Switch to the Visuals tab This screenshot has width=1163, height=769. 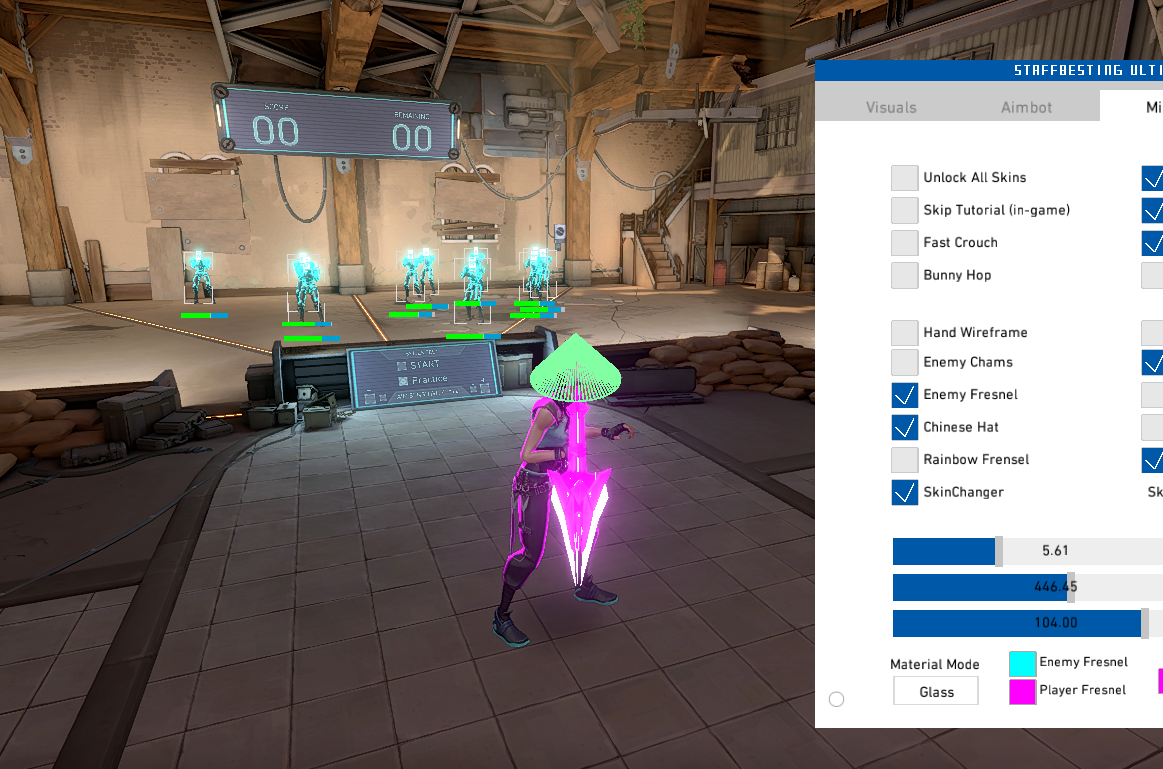point(890,107)
